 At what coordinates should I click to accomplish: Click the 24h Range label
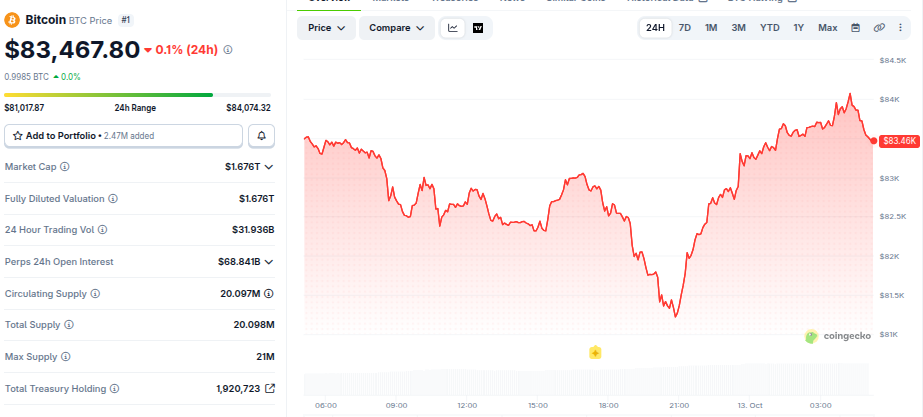135,108
